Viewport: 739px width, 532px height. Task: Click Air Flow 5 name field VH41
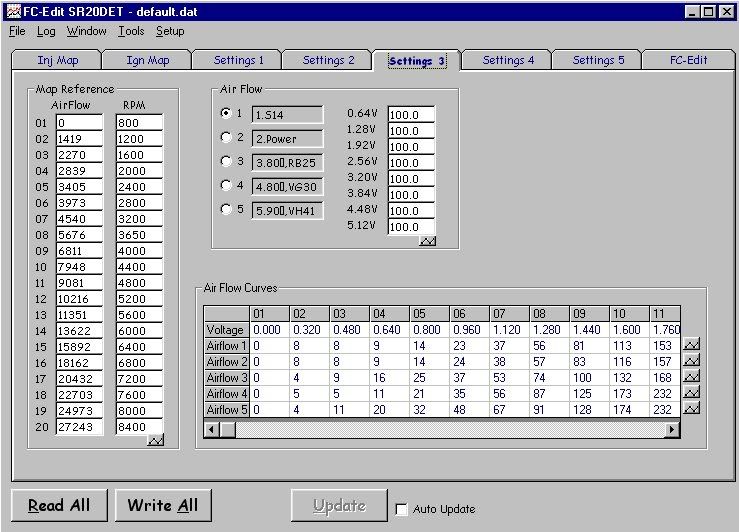287,211
